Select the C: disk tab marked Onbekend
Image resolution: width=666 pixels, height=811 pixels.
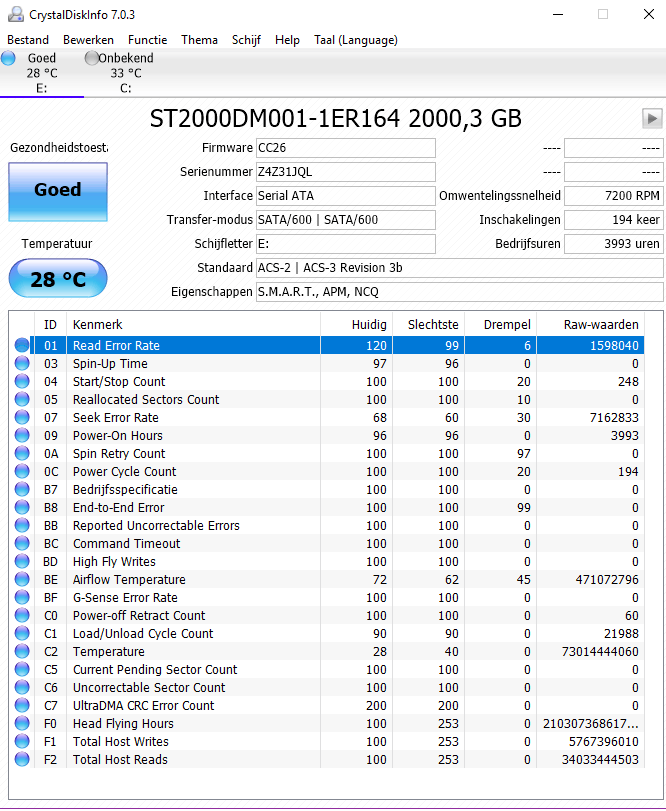(x=126, y=73)
